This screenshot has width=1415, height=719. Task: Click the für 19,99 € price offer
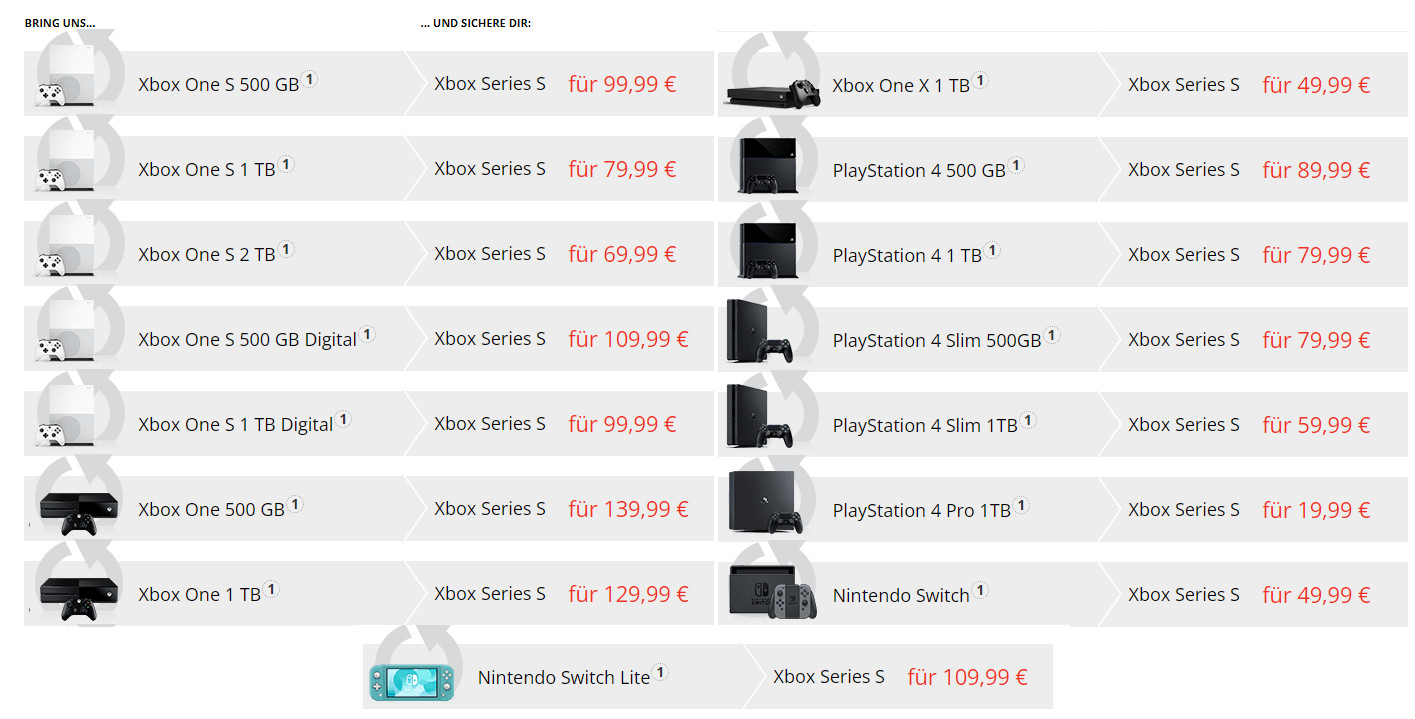pyautogui.click(x=1316, y=510)
